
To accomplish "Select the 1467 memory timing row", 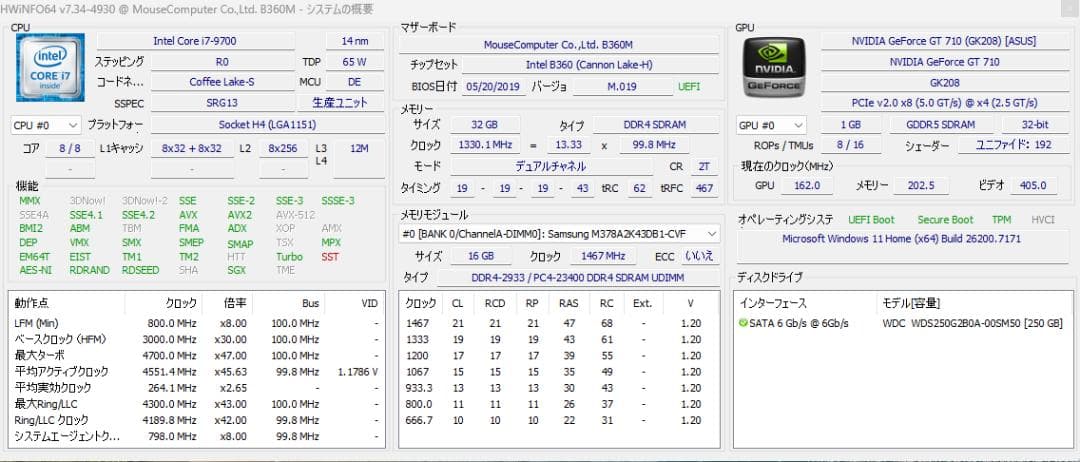I will 559,324.
